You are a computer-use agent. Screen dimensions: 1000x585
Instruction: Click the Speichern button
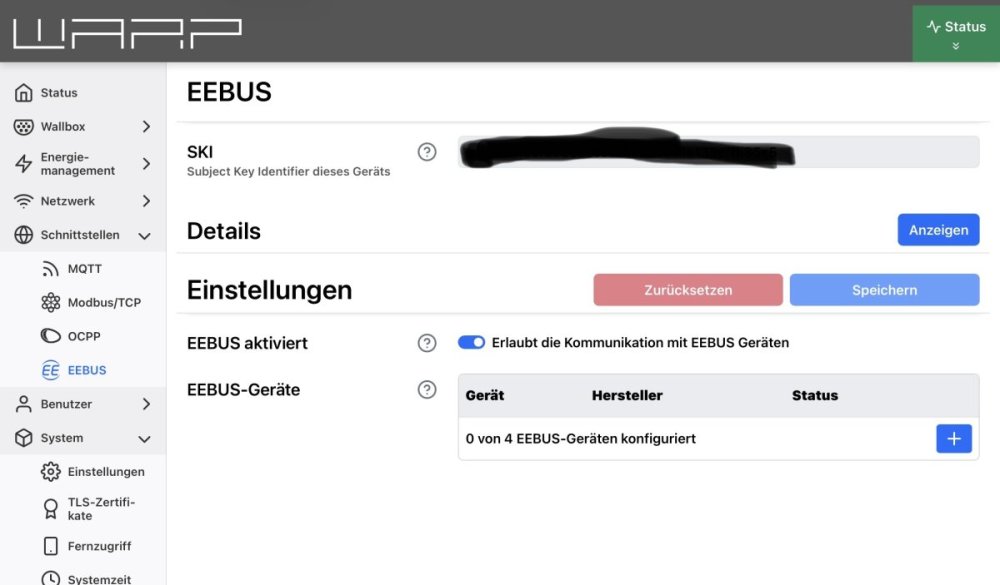tap(884, 290)
